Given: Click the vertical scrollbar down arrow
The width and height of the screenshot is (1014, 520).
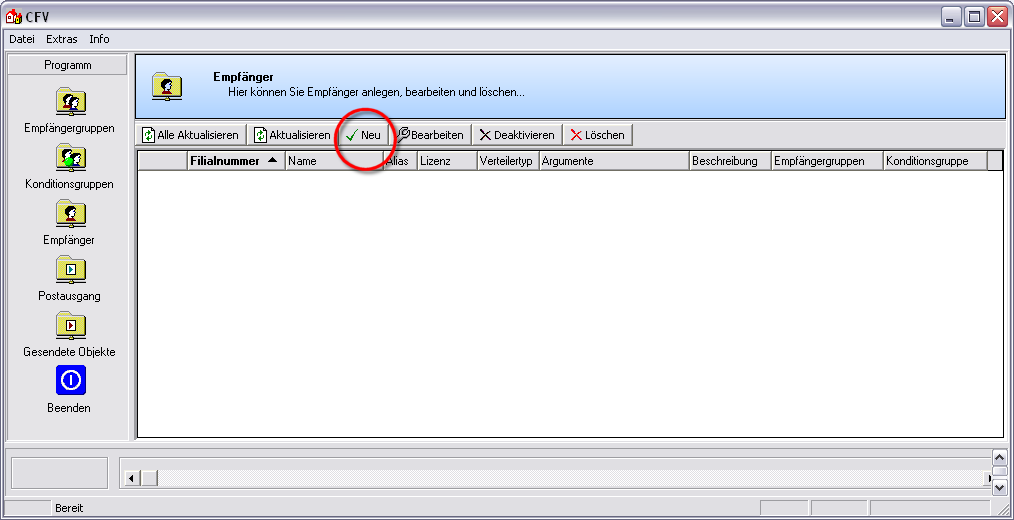Looking at the screenshot, I should coord(999,488).
